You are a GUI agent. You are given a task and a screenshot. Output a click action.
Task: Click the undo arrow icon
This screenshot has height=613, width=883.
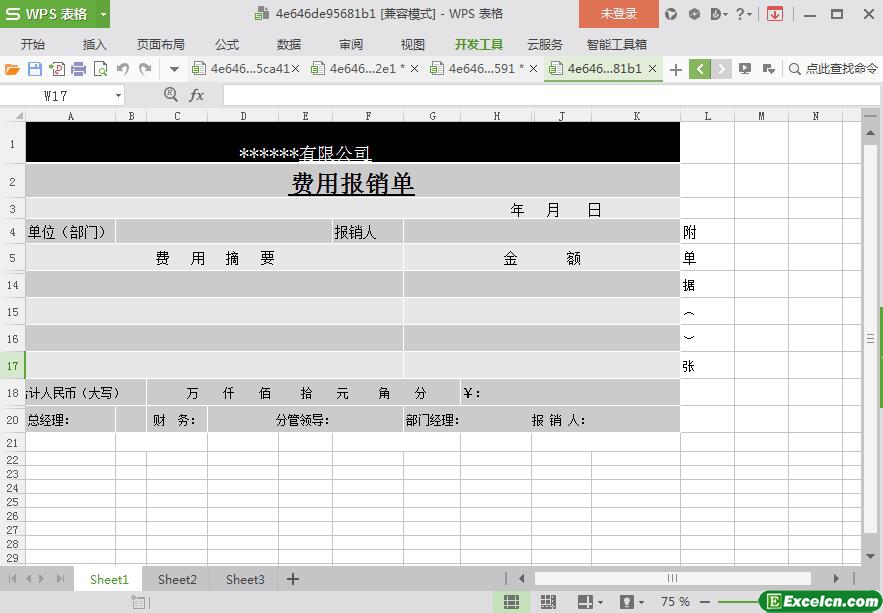pyautogui.click(x=122, y=69)
